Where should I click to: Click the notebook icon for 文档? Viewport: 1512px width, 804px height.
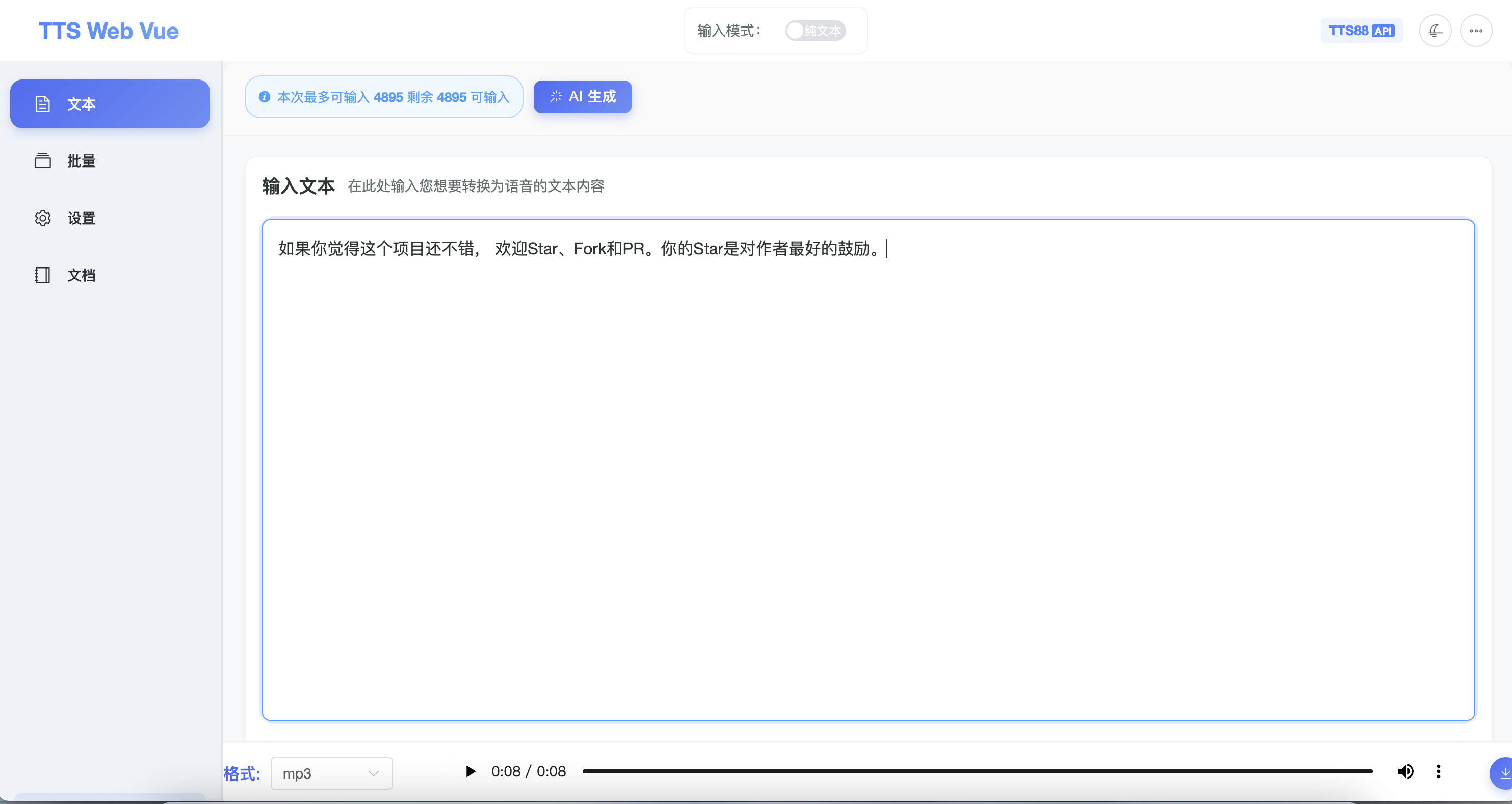click(42, 275)
